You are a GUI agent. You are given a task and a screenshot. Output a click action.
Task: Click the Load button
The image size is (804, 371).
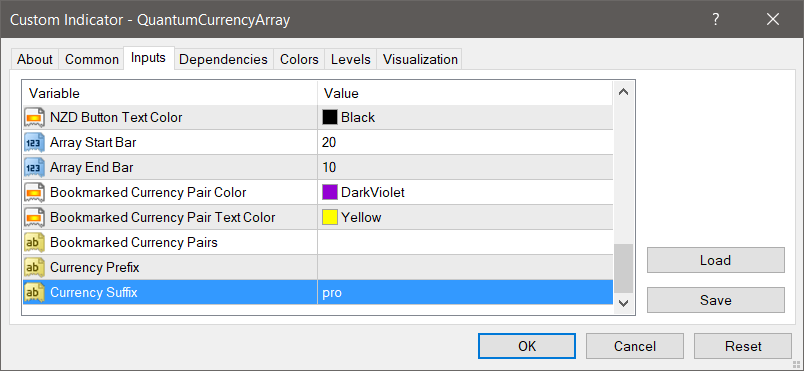click(716, 260)
